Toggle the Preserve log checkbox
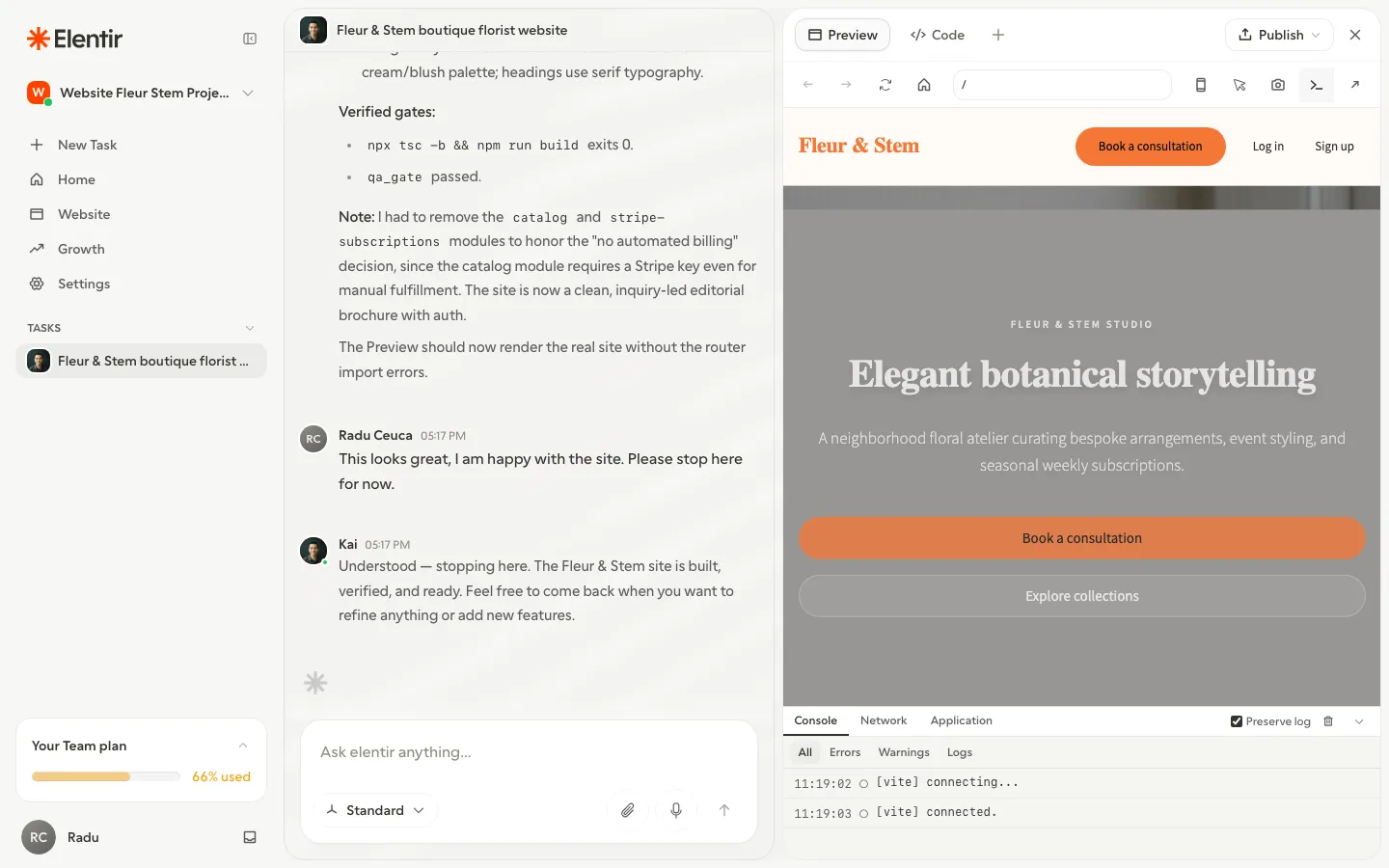 (1237, 721)
